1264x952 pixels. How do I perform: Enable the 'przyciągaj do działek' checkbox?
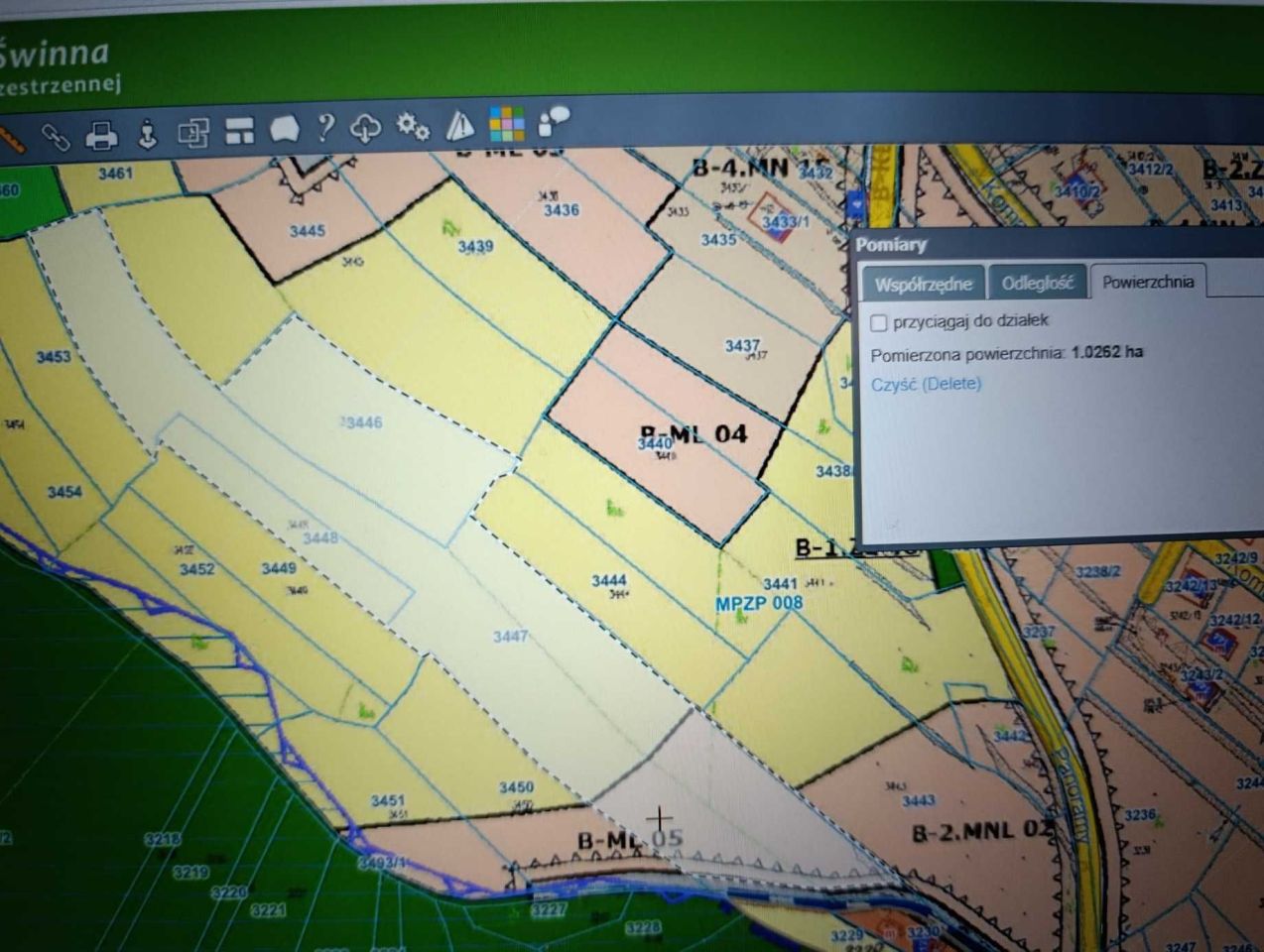click(878, 323)
